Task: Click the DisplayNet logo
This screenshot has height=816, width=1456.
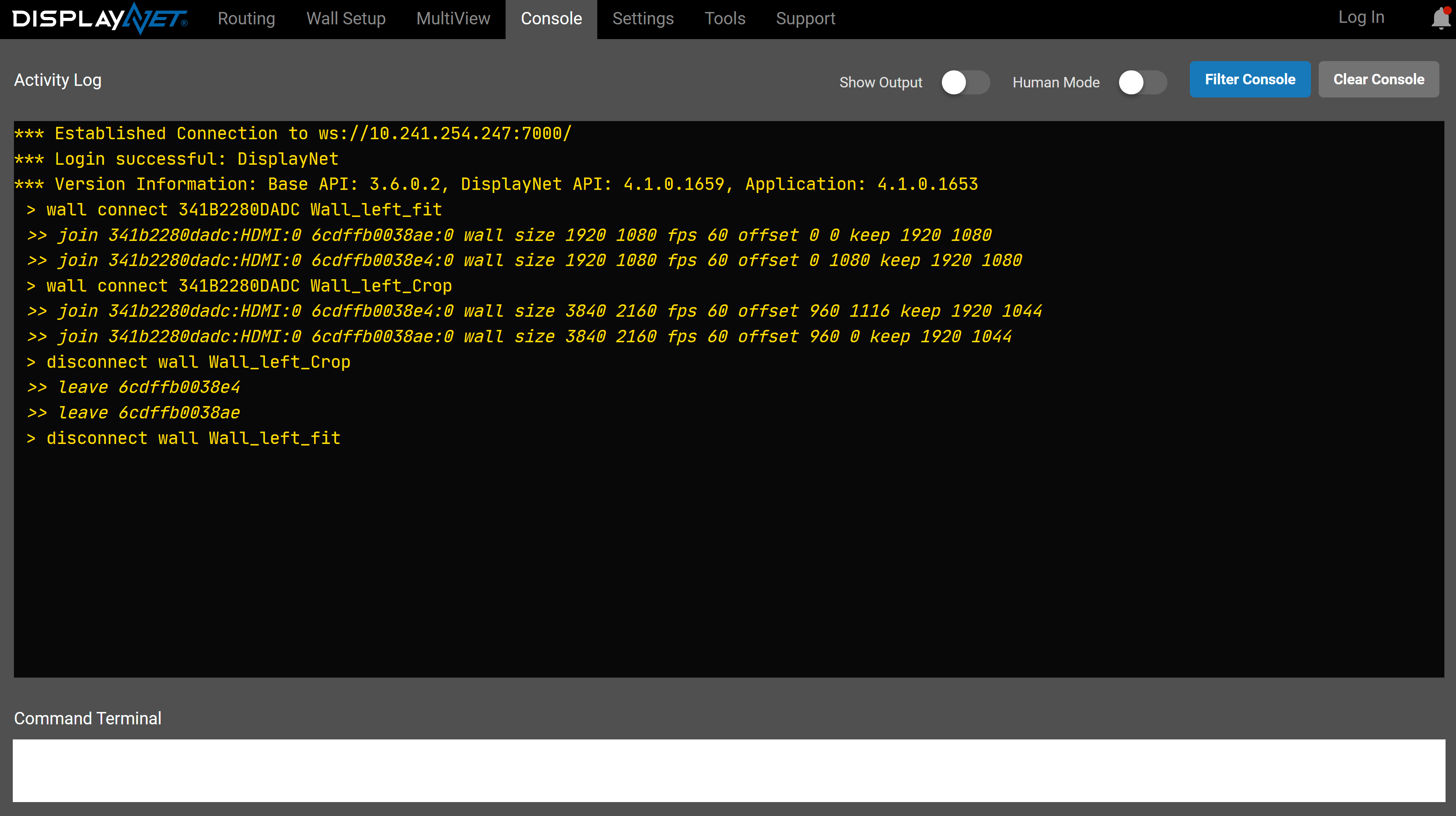Action: pos(99,19)
